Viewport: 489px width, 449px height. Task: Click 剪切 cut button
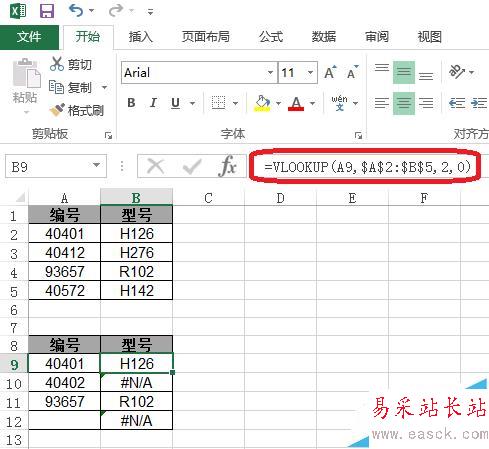tap(71, 64)
